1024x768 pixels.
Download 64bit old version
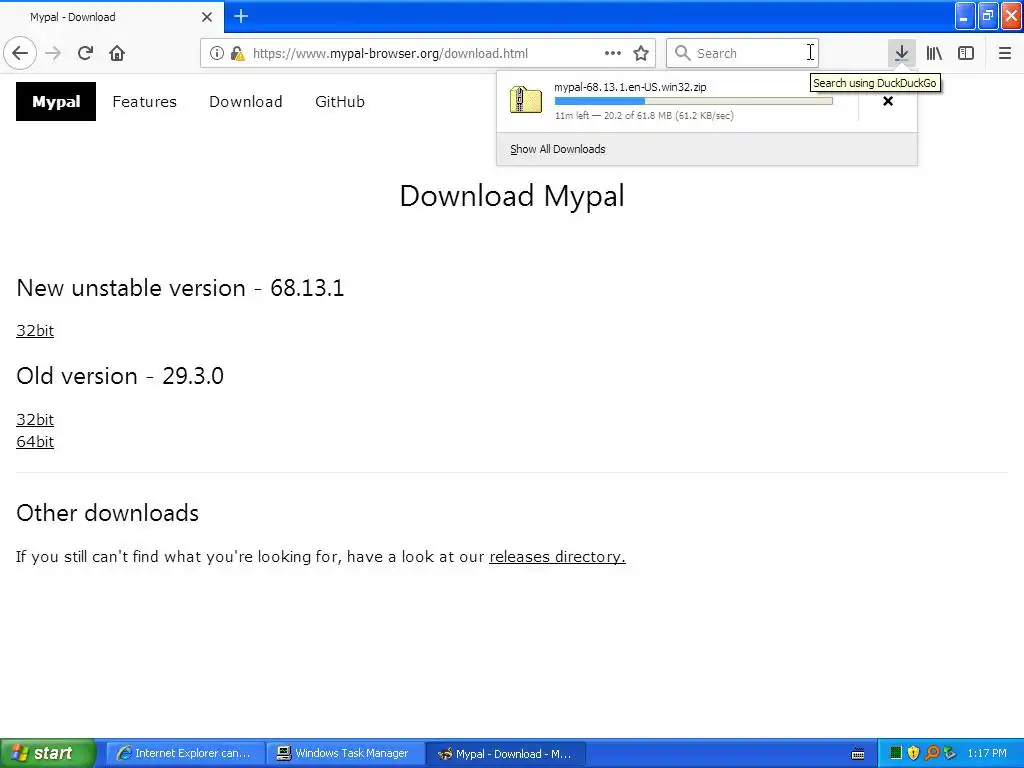(35, 441)
